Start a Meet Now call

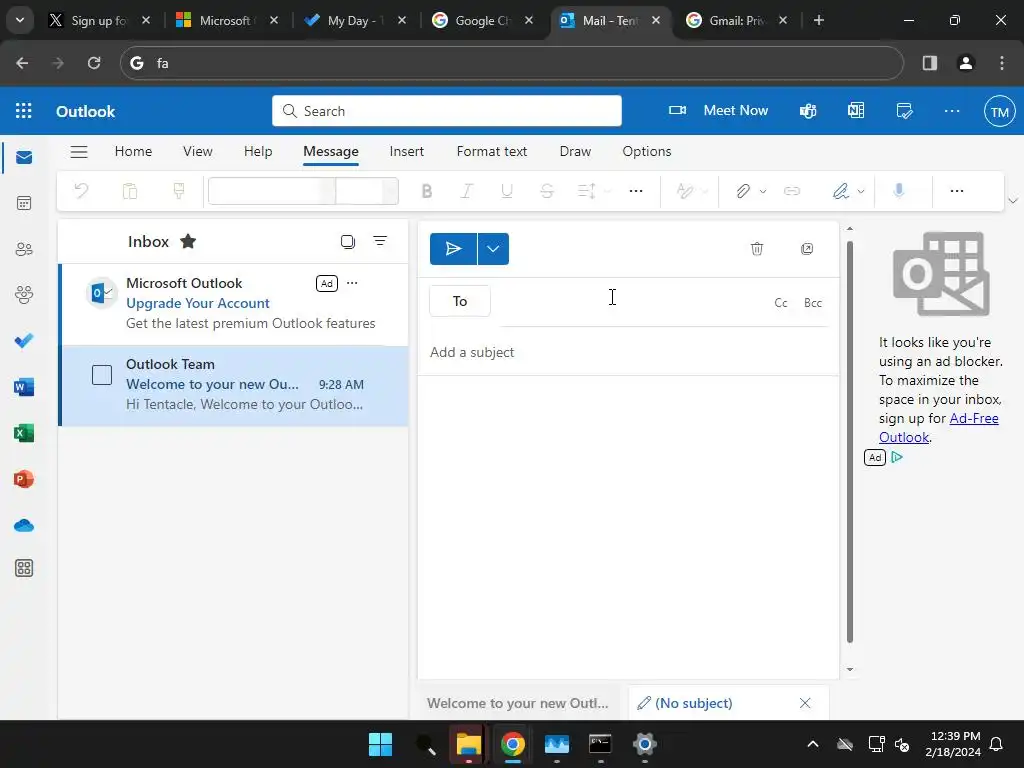click(718, 110)
